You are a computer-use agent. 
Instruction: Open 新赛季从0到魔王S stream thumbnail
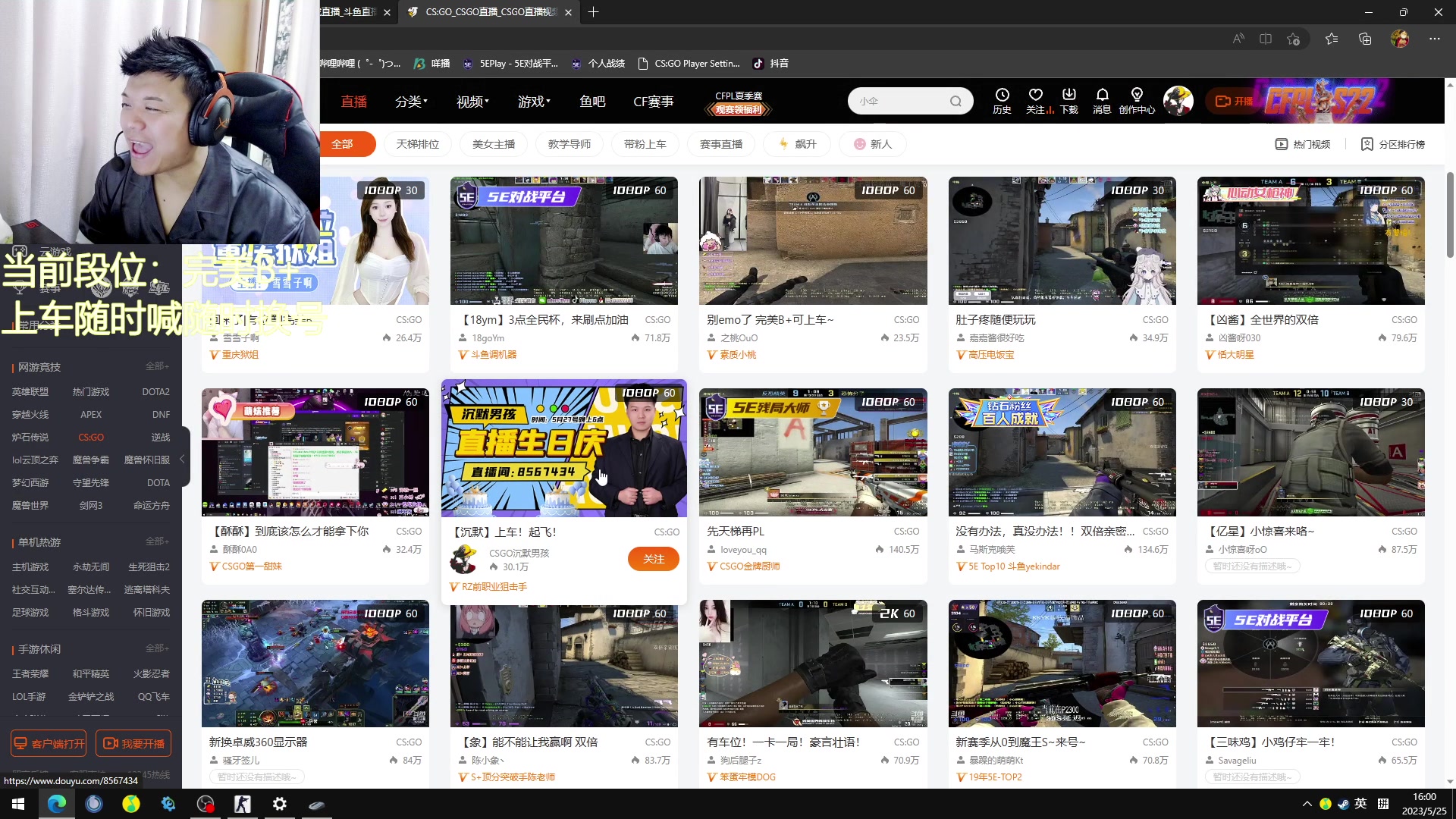1062,664
